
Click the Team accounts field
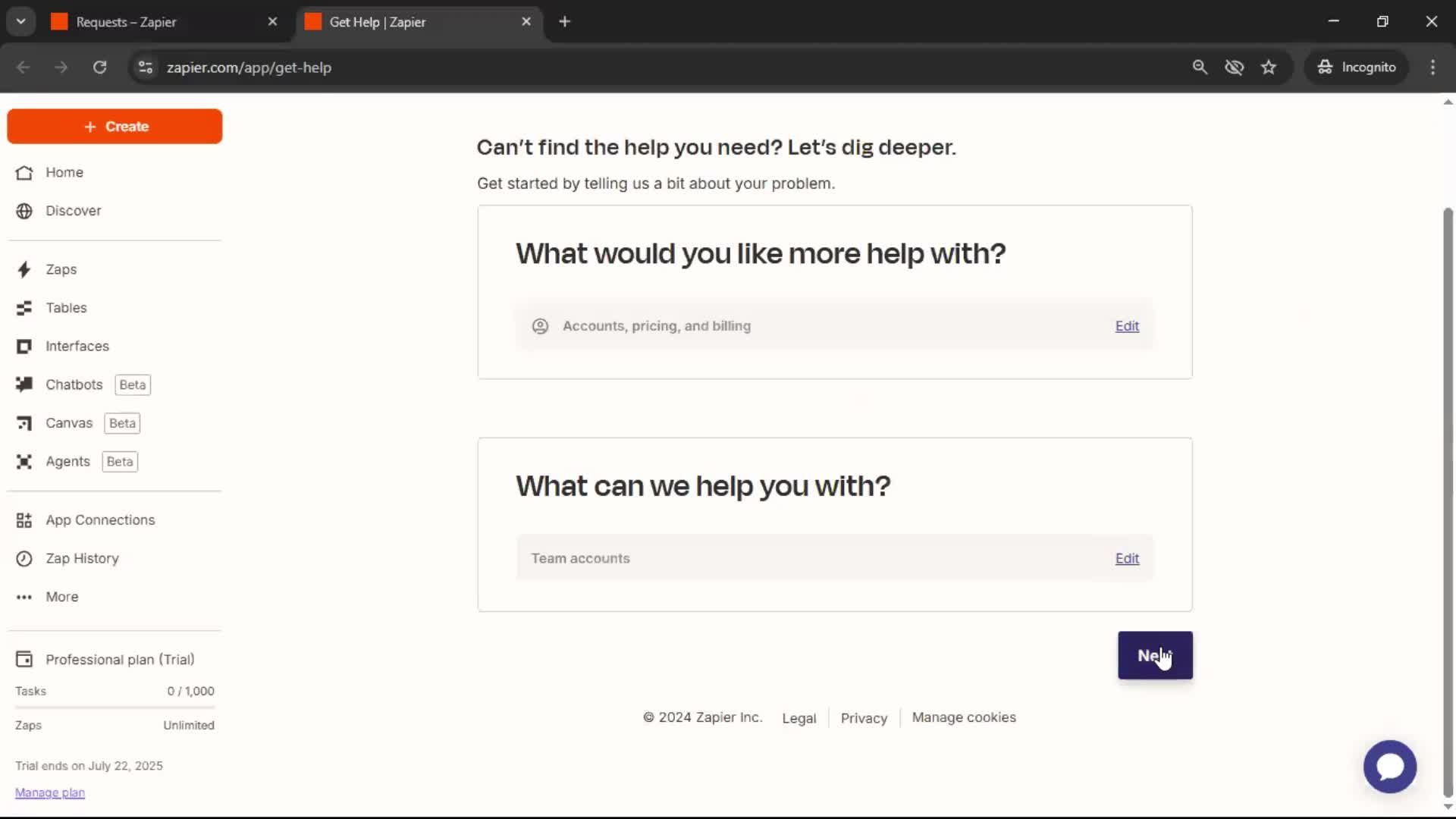[x=834, y=559]
